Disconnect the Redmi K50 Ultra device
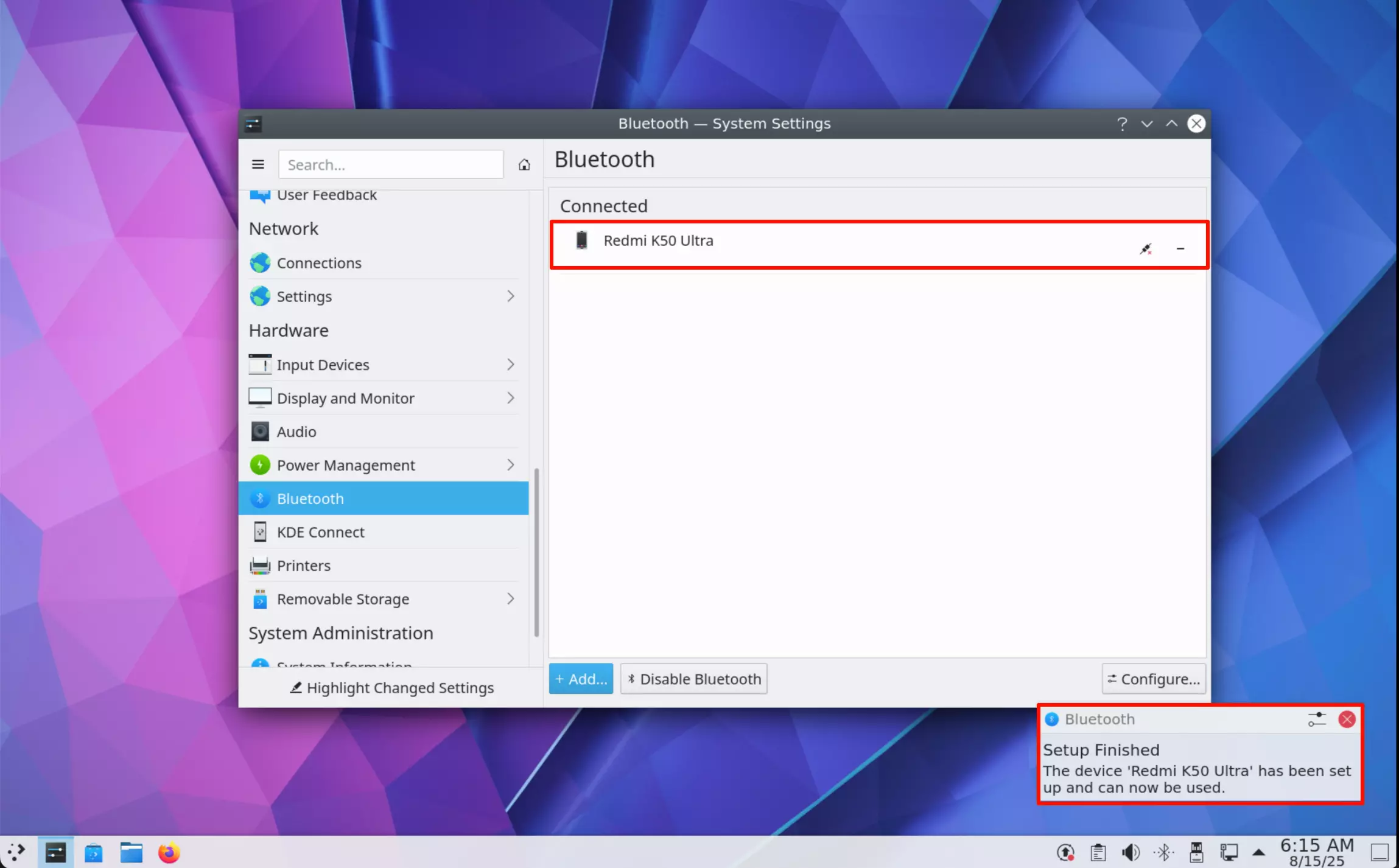The image size is (1399, 868). [1146, 248]
